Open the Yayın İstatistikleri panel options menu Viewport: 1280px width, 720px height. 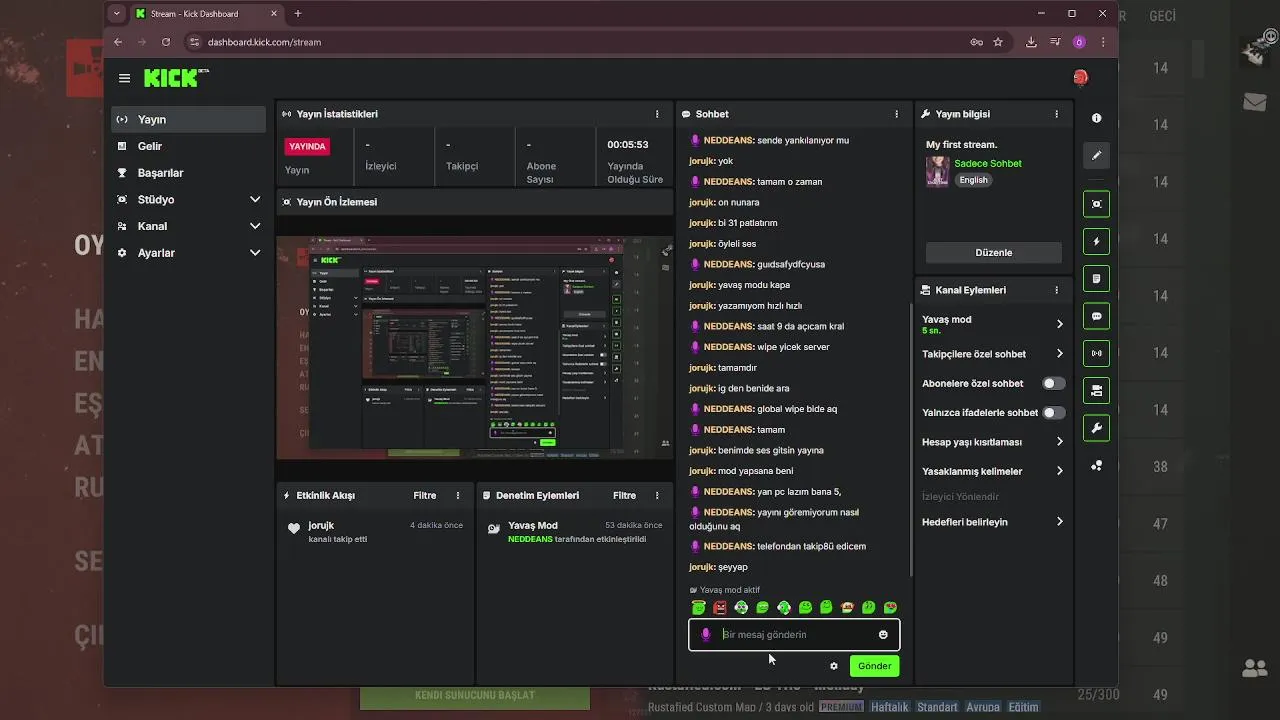tap(657, 114)
